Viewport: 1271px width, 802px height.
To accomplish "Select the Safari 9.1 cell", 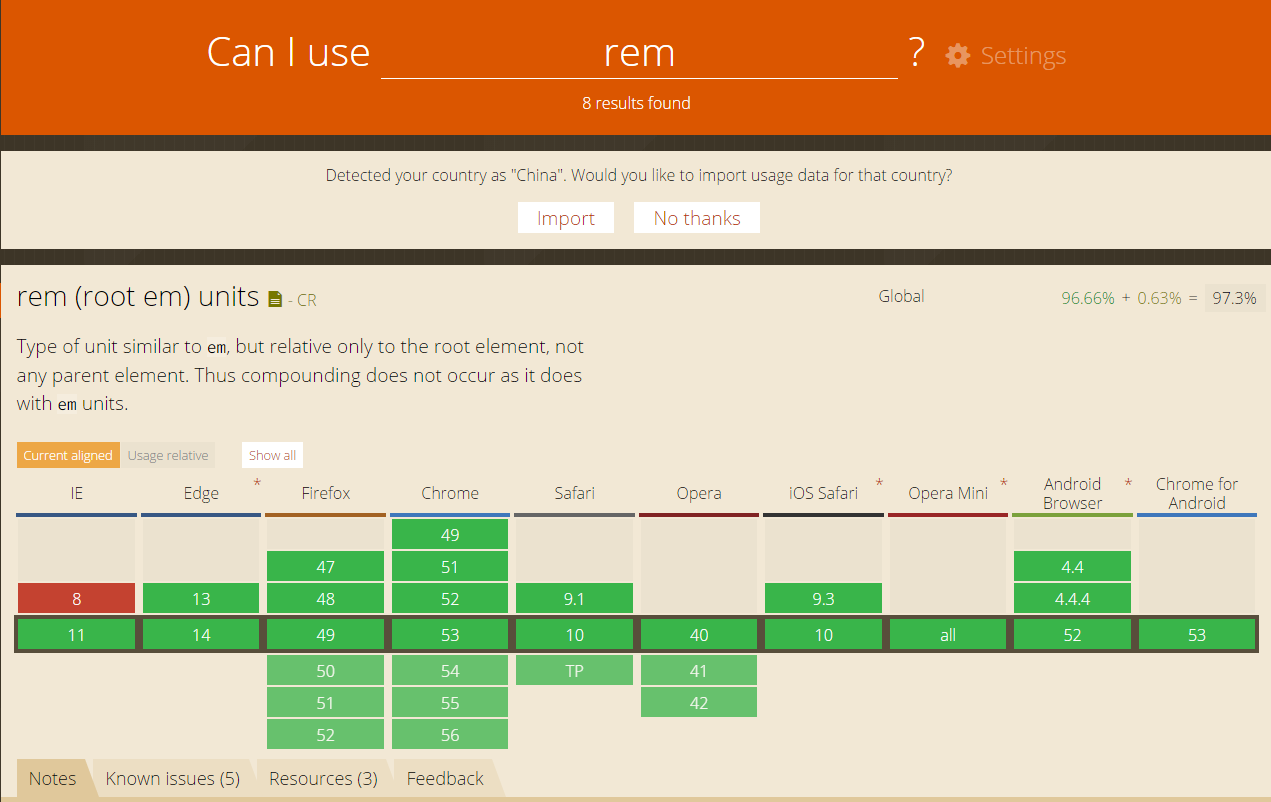I will pos(574,599).
